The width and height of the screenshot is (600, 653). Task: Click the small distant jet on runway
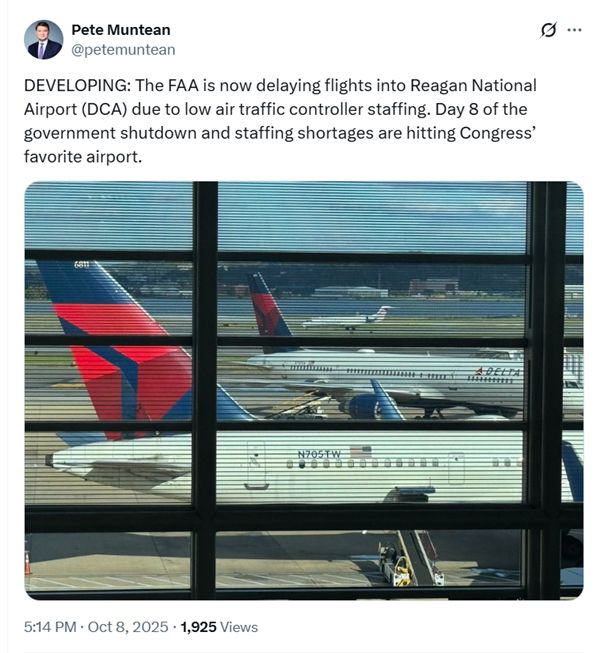click(x=347, y=320)
